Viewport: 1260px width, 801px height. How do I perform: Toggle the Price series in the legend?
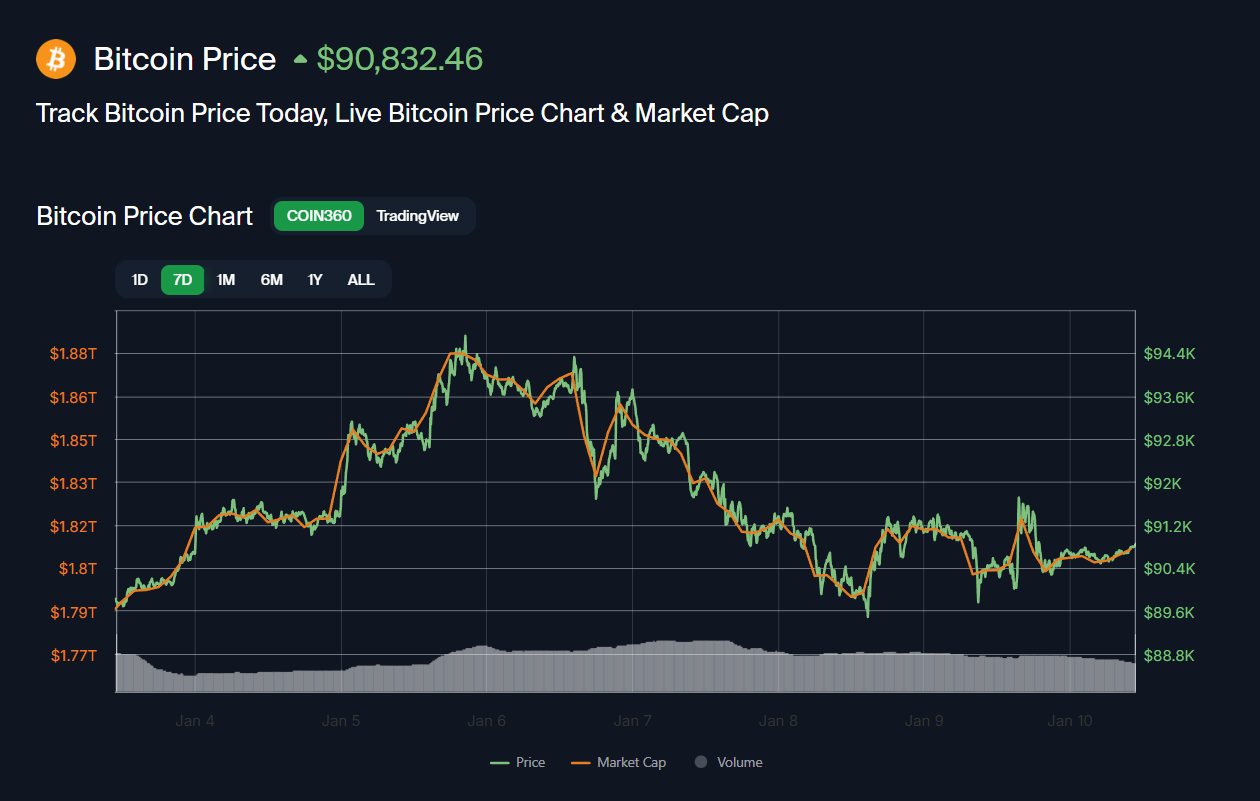tap(518, 762)
